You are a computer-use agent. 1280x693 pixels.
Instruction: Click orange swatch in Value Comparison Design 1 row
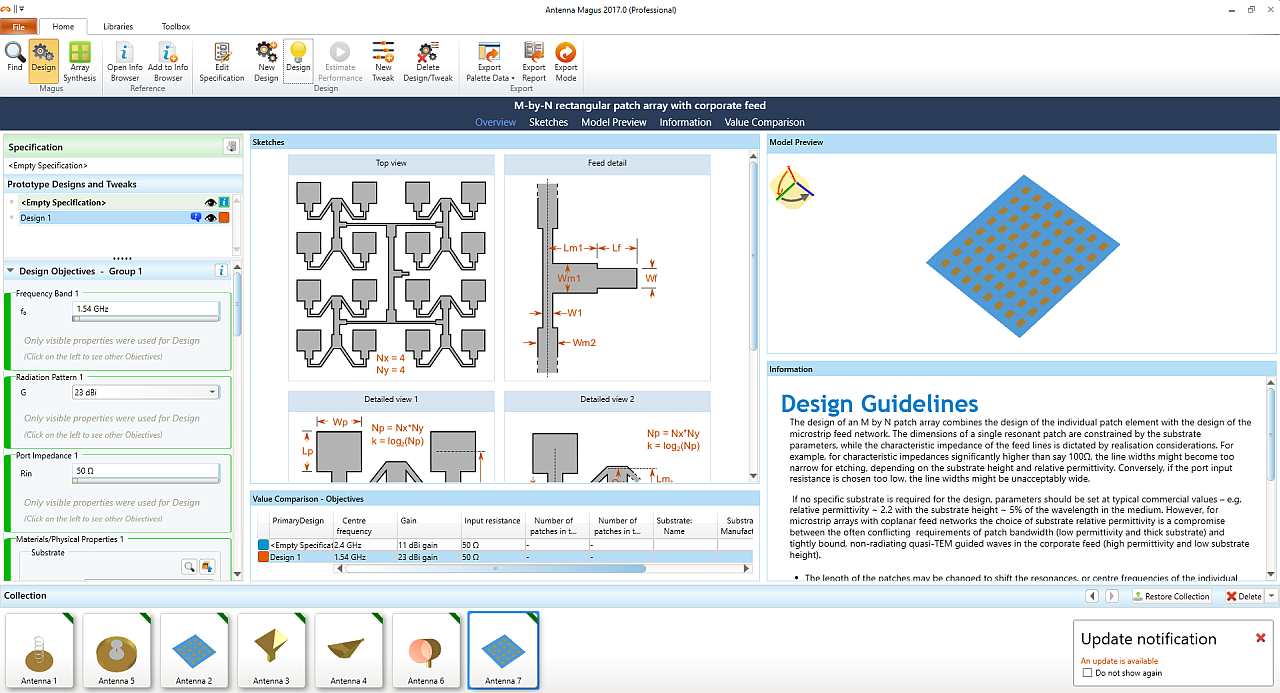263,557
